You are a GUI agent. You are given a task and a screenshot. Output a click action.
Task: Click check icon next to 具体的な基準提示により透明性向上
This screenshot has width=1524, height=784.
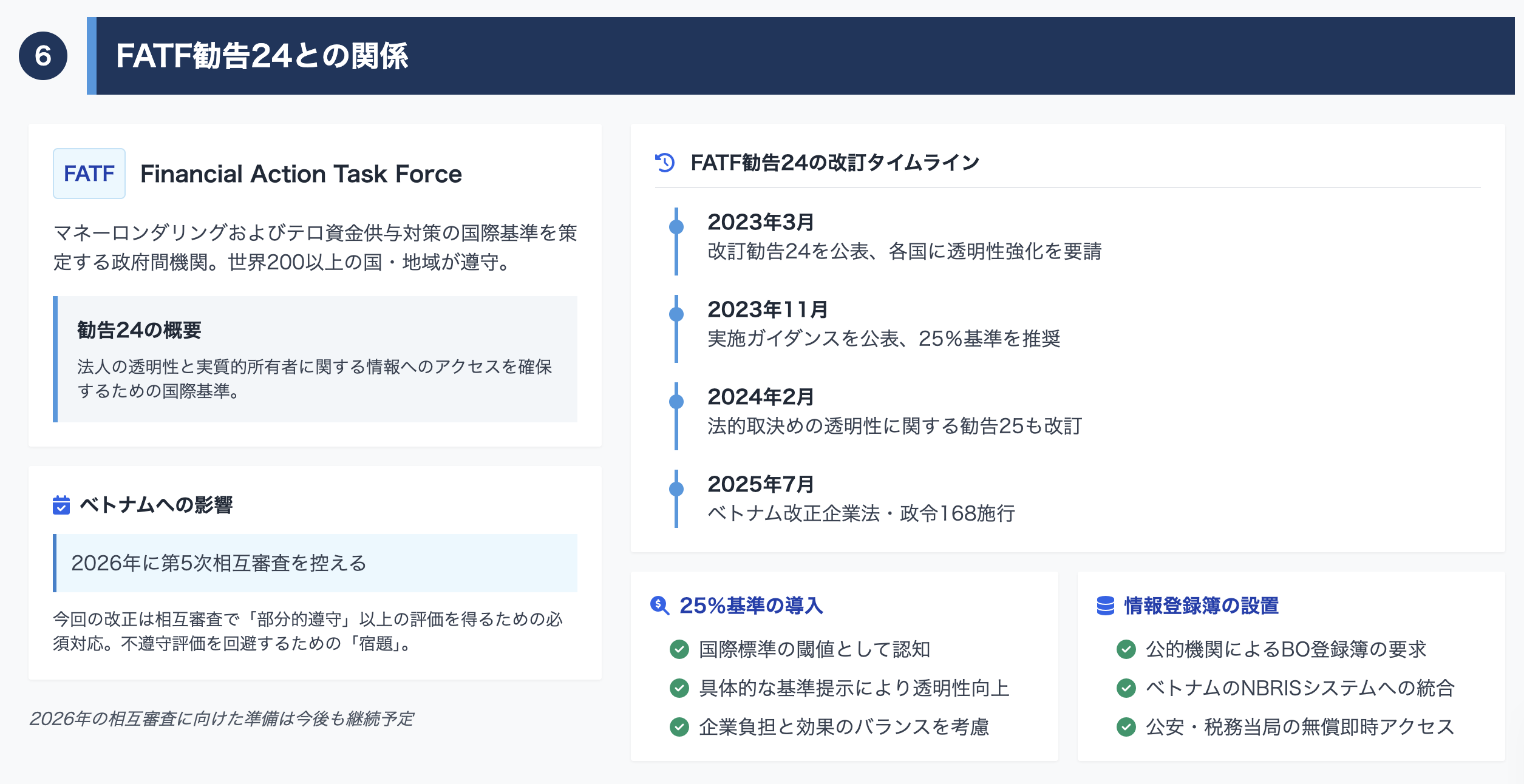[679, 688]
